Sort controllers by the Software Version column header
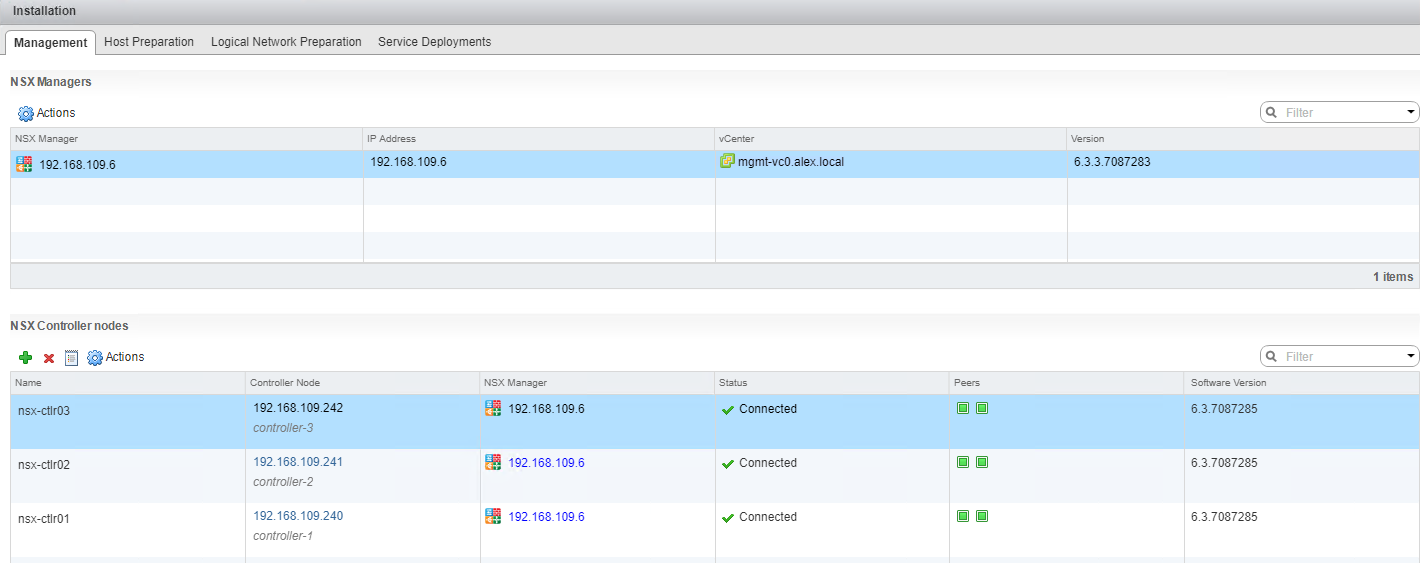The height and width of the screenshot is (563, 1420). click(1227, 383)
